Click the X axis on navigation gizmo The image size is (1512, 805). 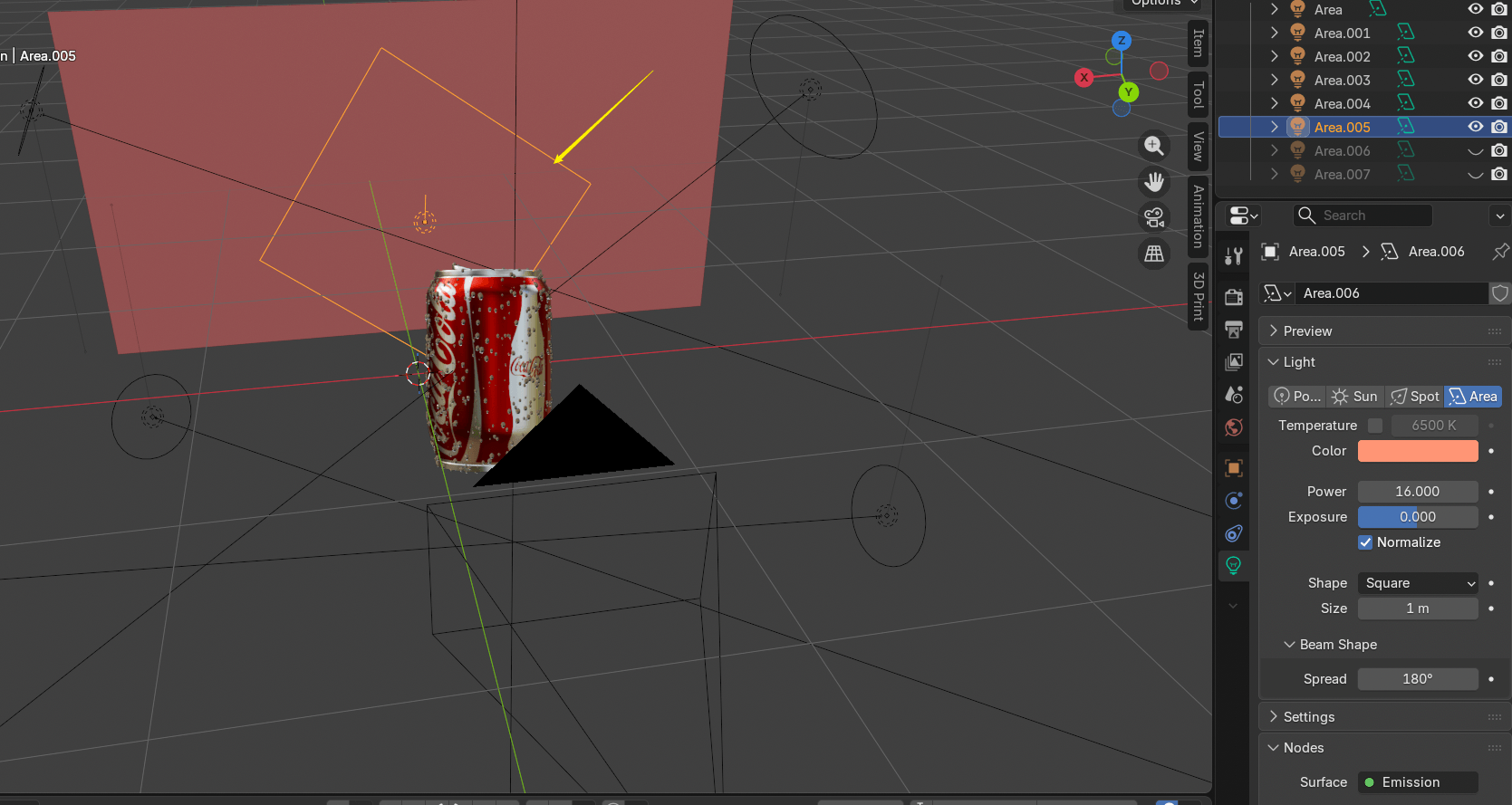pos(1083,78)
